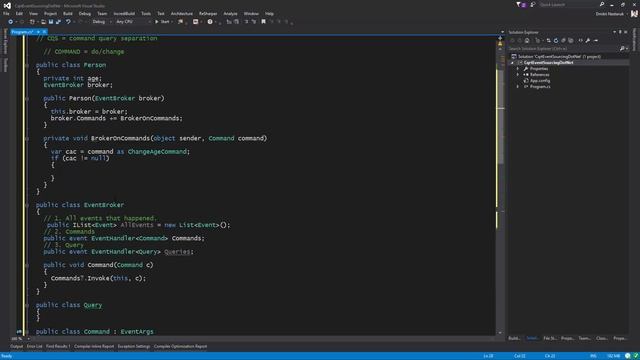The height and width of the screenshot is (360, 640).
Task: Open the Error List panel tab
Action: (35, 347)
